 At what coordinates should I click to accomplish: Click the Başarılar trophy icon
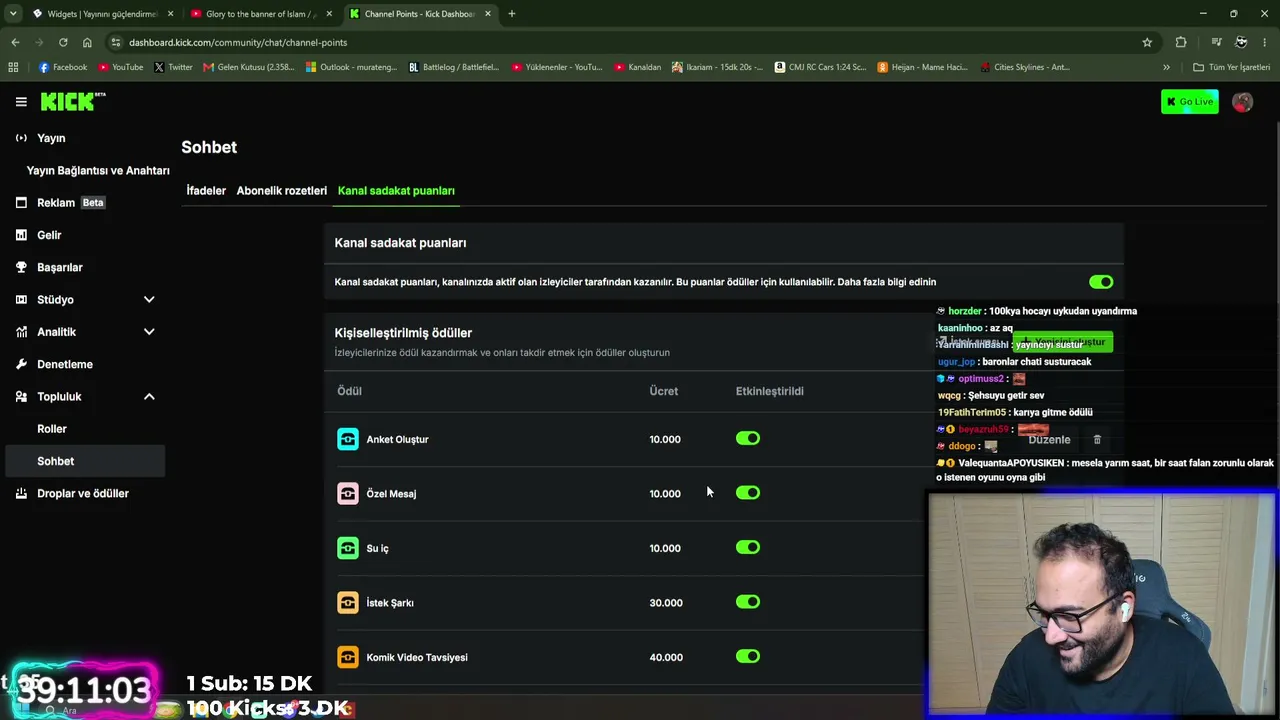[21, 267]
